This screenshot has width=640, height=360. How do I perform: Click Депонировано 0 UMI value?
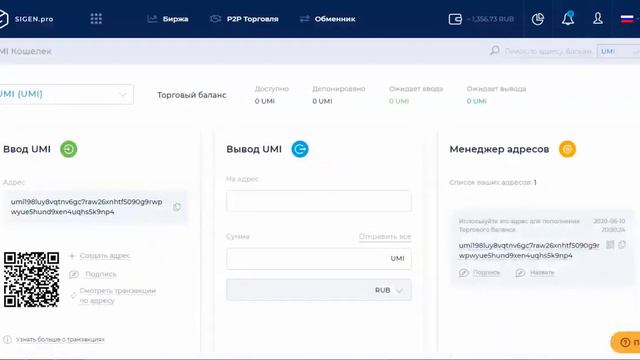(322, 101)
